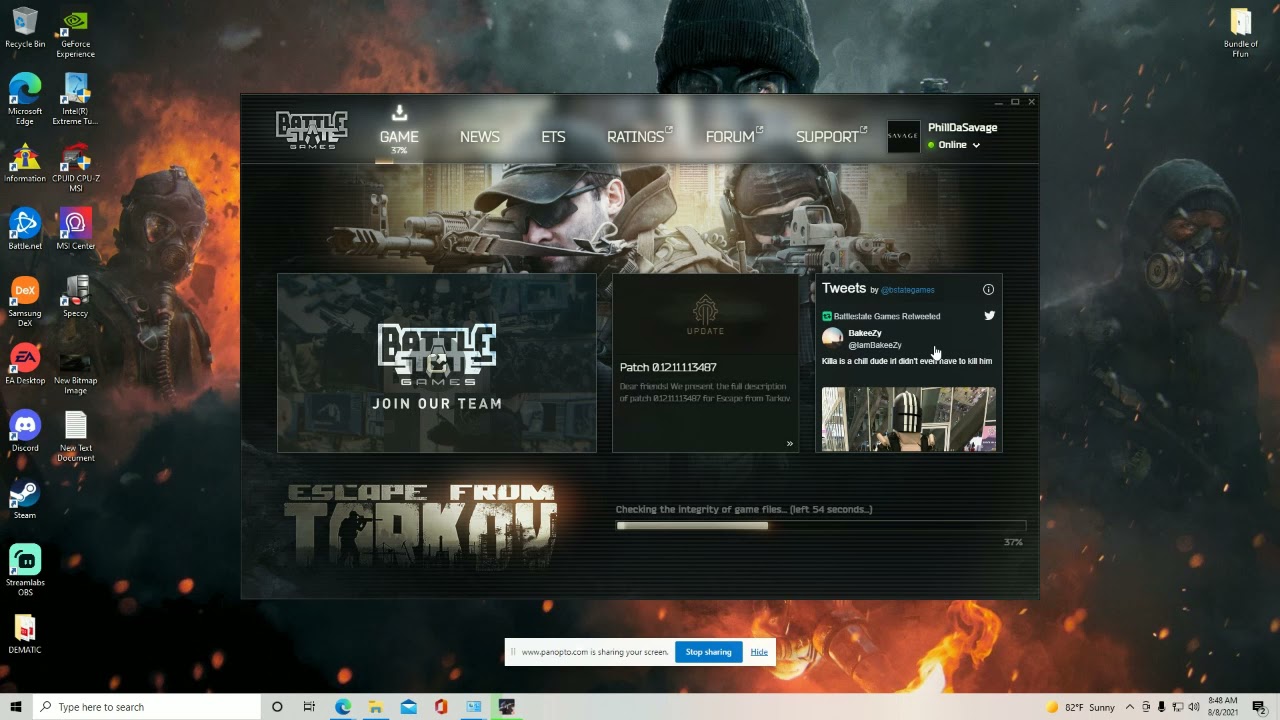
Task: Switch to the GAME tab
Action: coord(399,137)
